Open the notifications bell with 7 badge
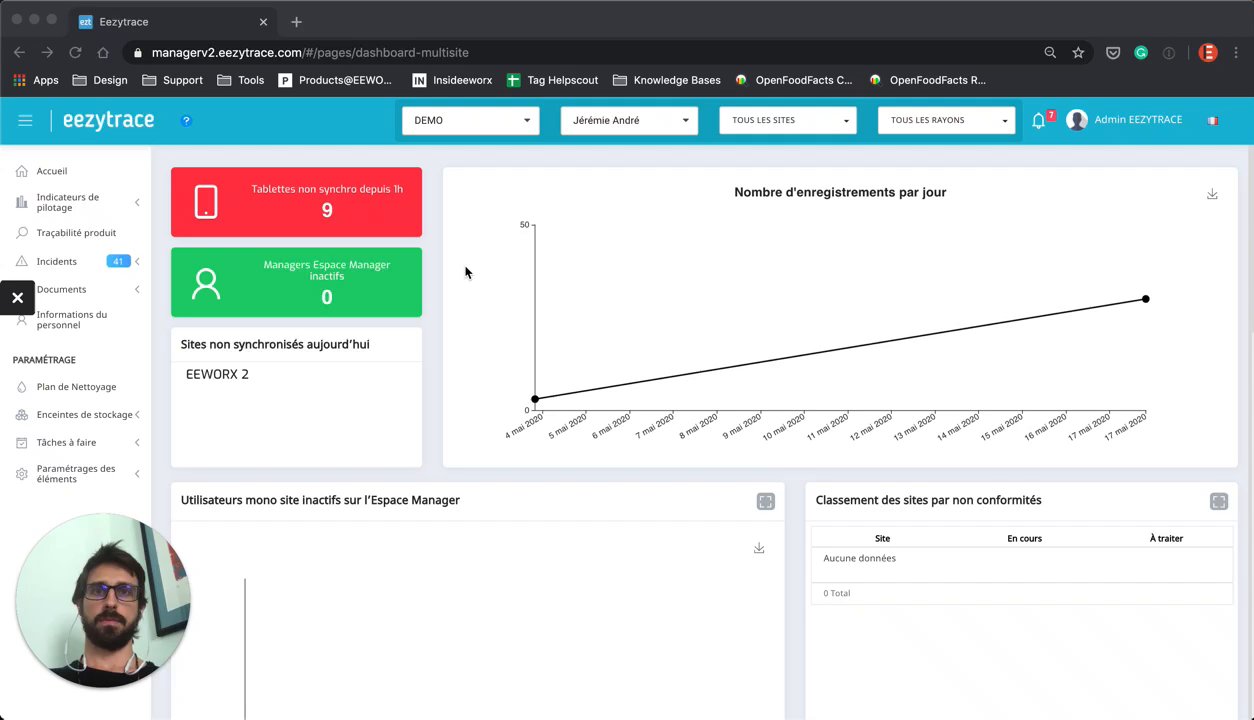 pos(1038,120)
